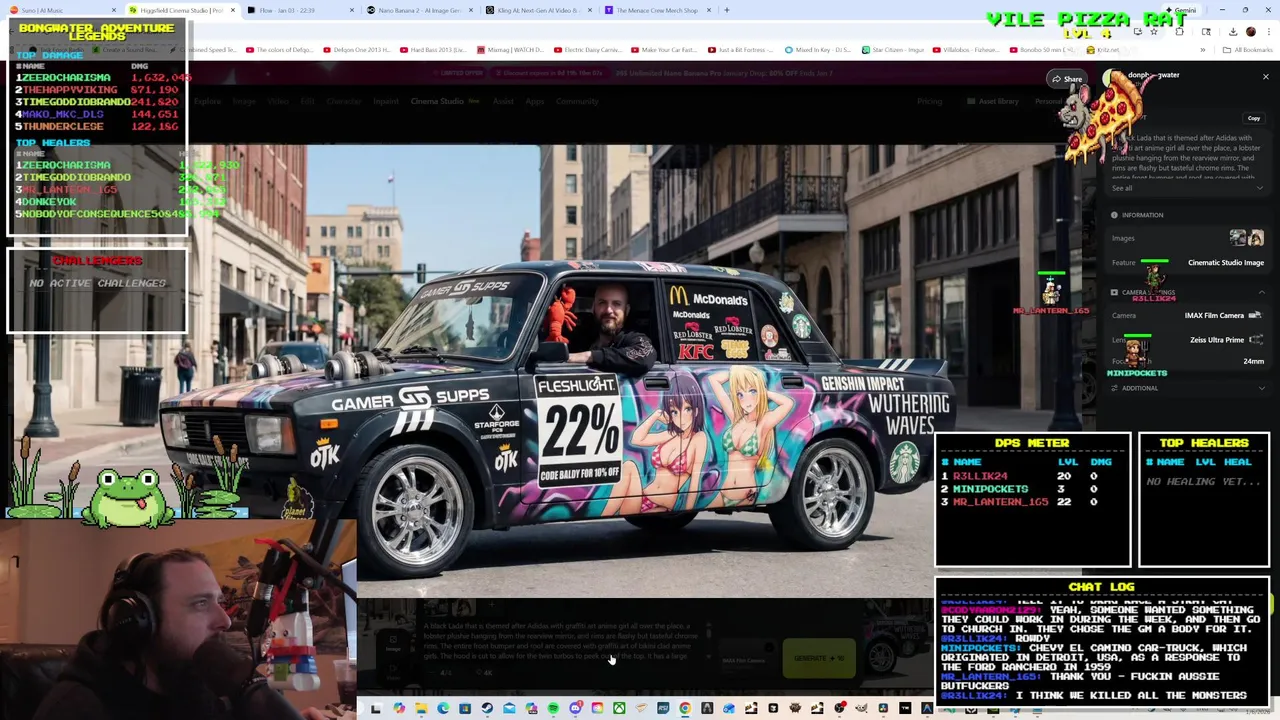Image resolution: width=1280 pixels, height=720 pixels.
Task: Open the Chrome profile avatar
Action: (1250, 32)
